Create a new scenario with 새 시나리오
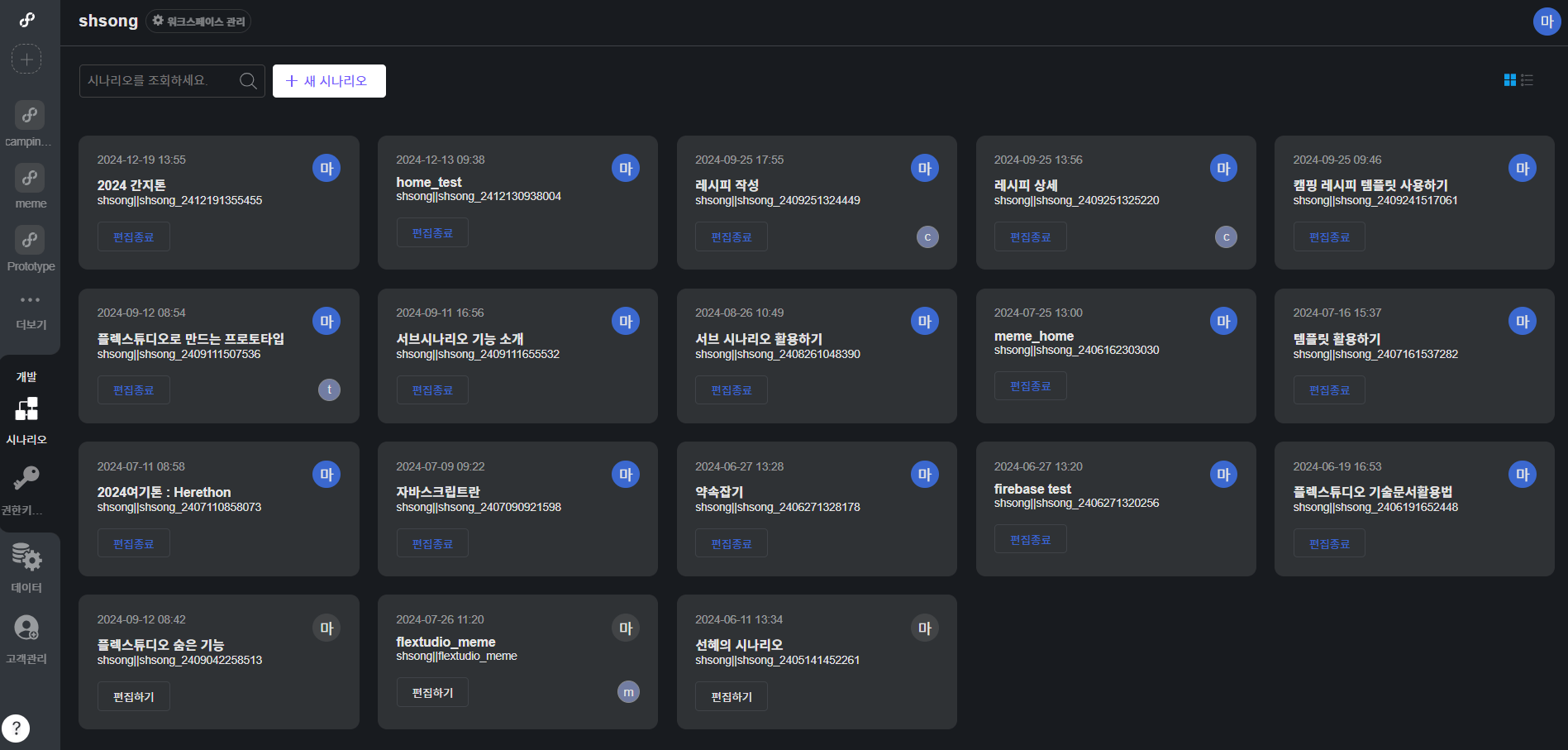This screenshot has width=1568, height=750. (329, 81)
